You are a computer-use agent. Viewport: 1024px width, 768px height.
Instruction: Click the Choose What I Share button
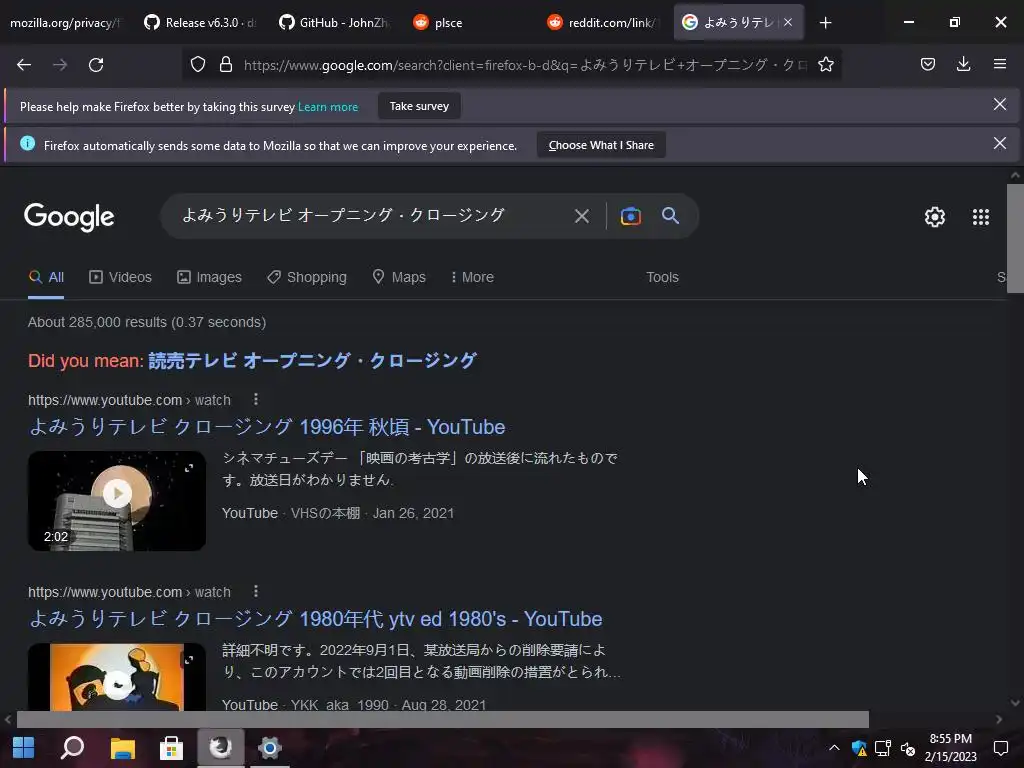click(x=601, y=145)
